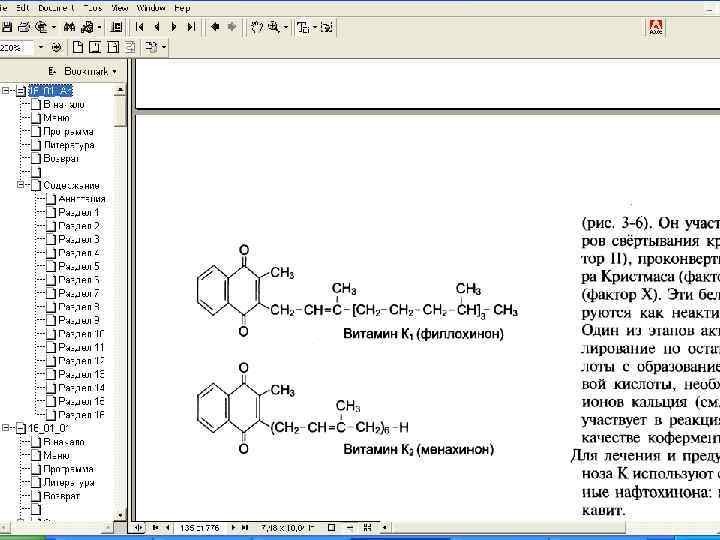Open the Аннотация bookmark

[x=82, y=199]
